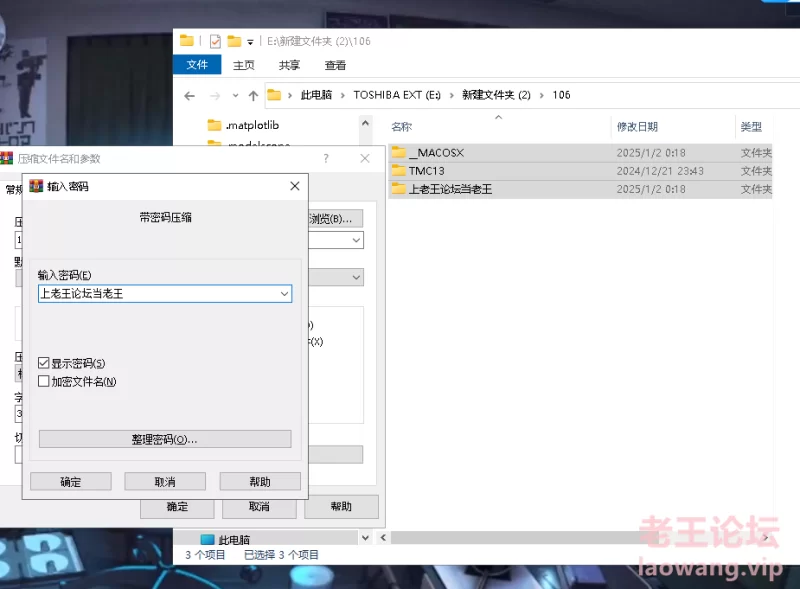The width and height of the screenshot is (800, 589).
Task: Click the __MACOSX folder icon
Action: [x=398, y=152]
